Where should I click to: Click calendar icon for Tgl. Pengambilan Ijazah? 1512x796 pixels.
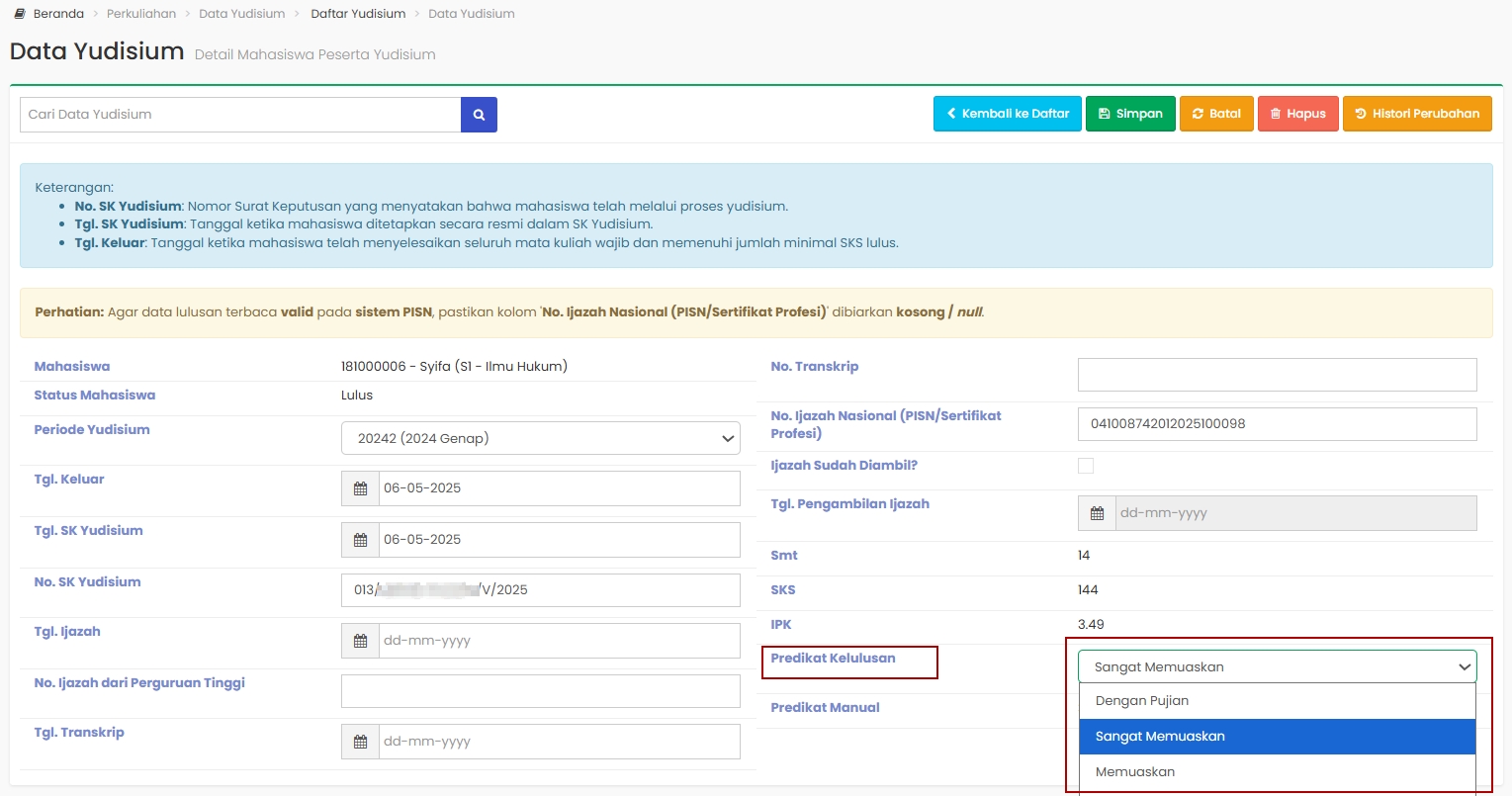pos(1097,513)
